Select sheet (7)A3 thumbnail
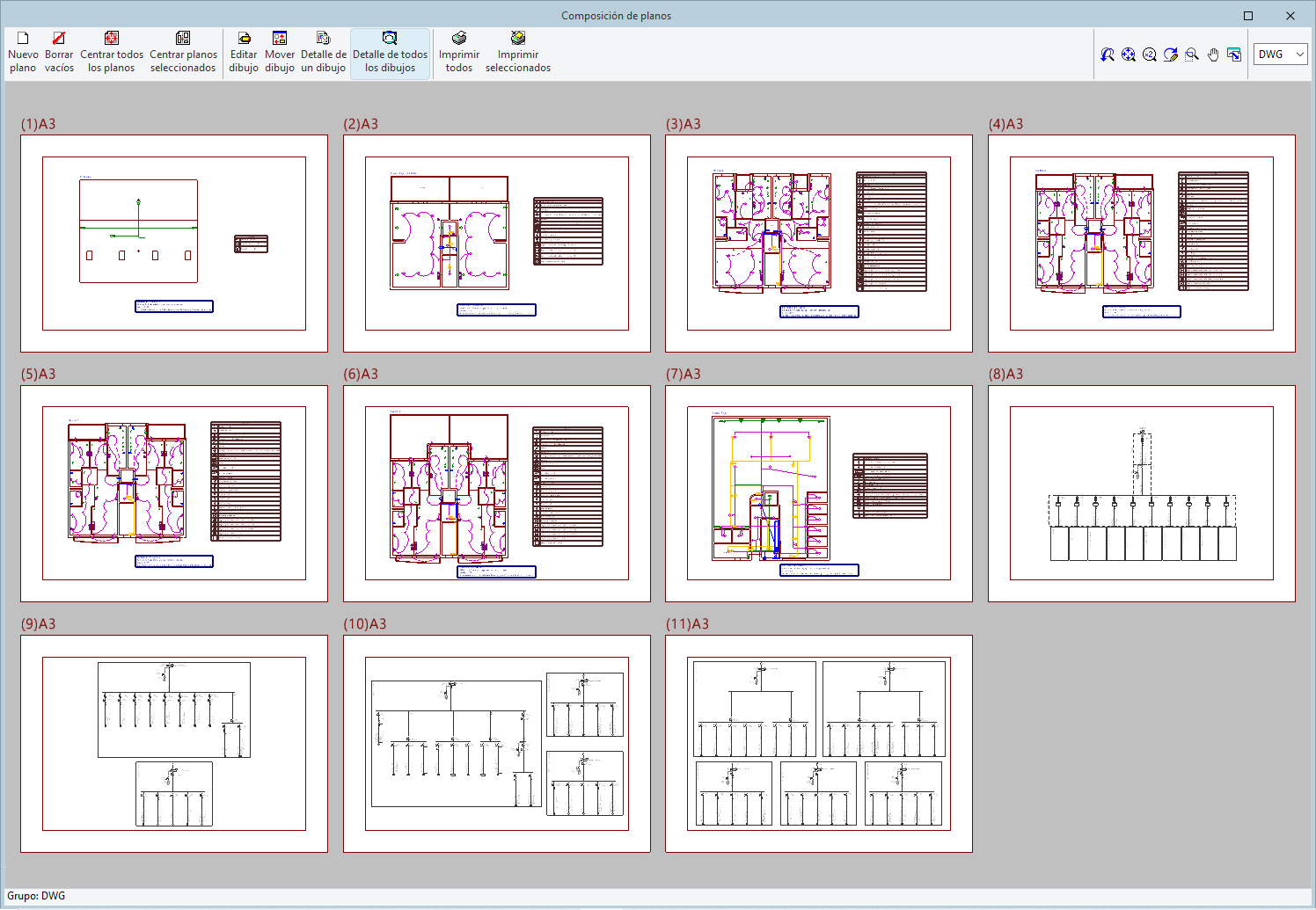 818,493
